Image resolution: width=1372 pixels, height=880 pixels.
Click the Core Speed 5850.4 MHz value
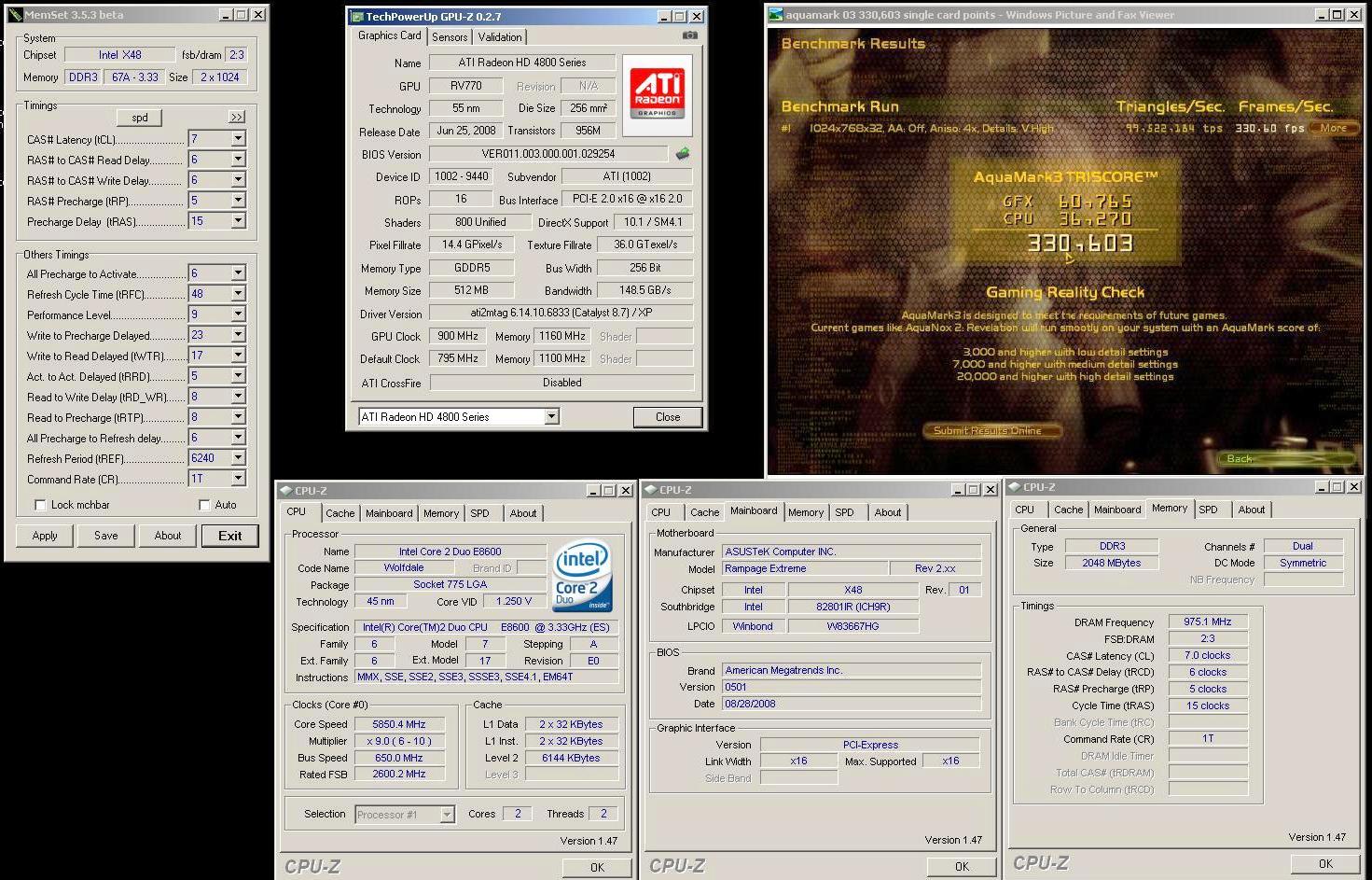tap(399, 724)
